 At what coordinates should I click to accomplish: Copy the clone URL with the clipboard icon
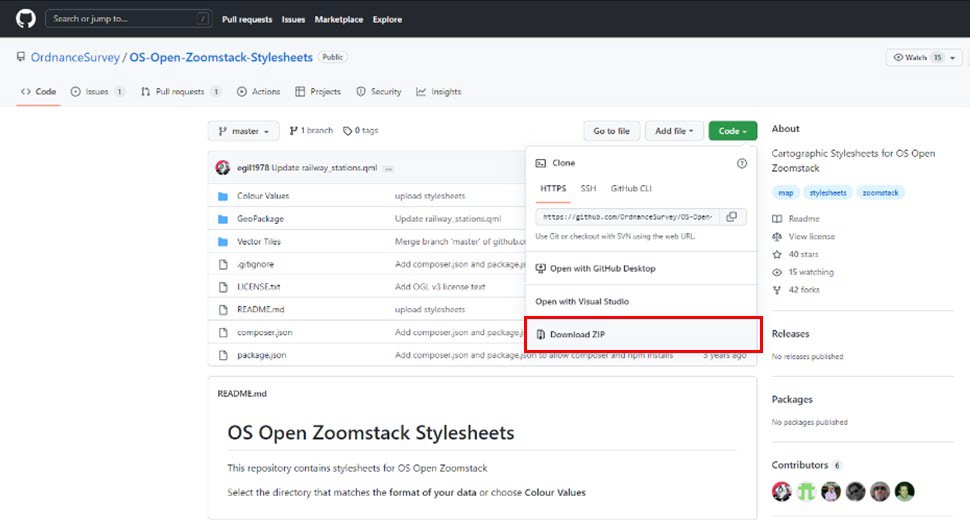(731, 217)
